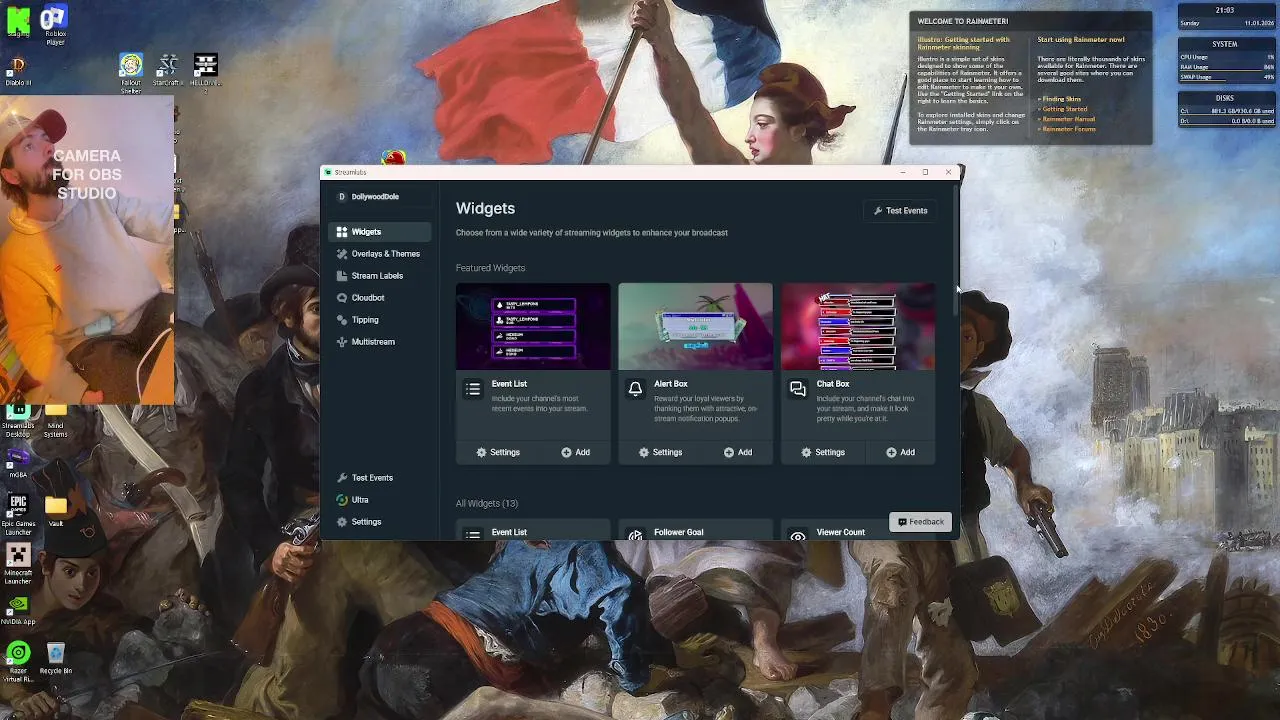Click the Featured Widgets heading

490,268
